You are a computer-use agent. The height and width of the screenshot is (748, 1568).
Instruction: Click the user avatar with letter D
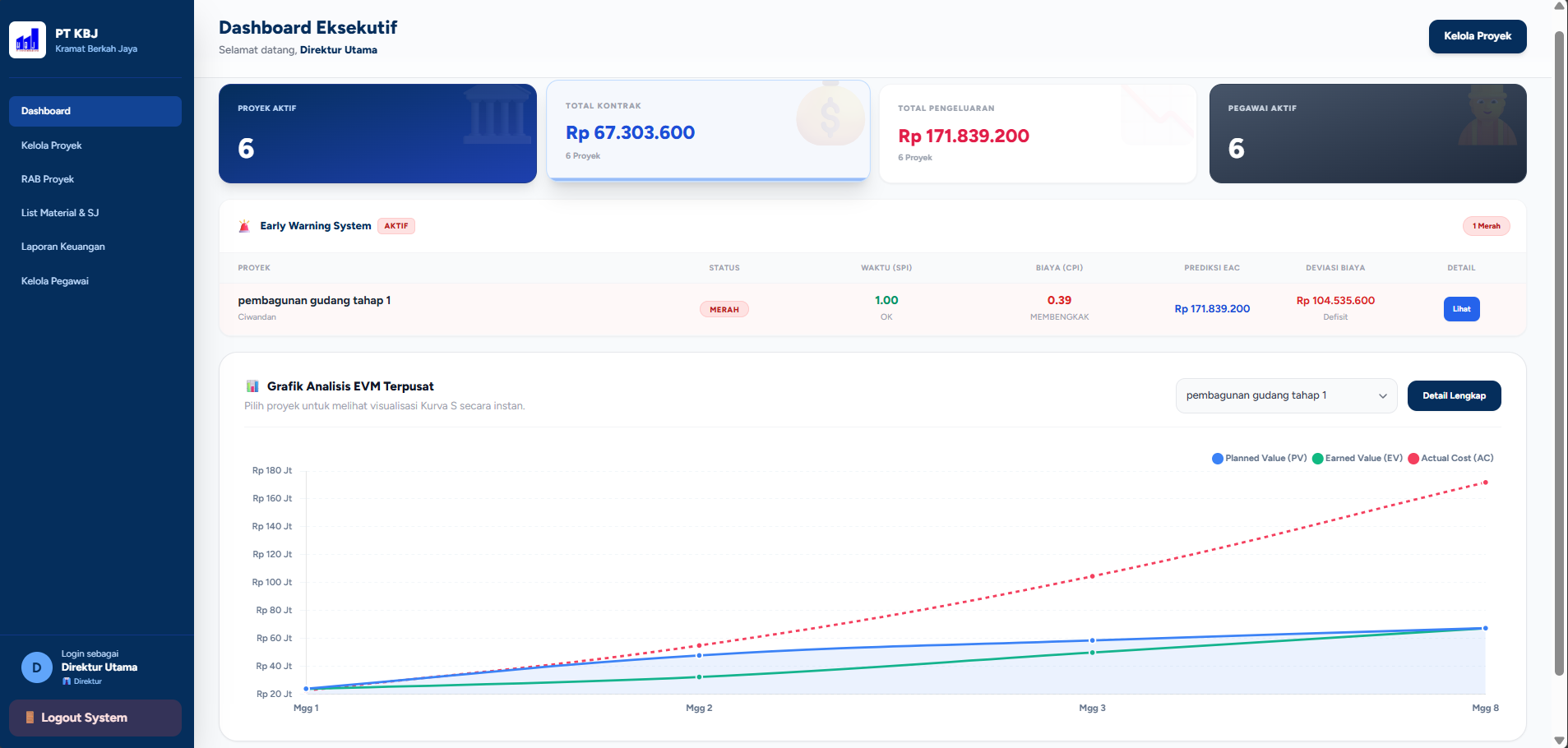point(36,667)
